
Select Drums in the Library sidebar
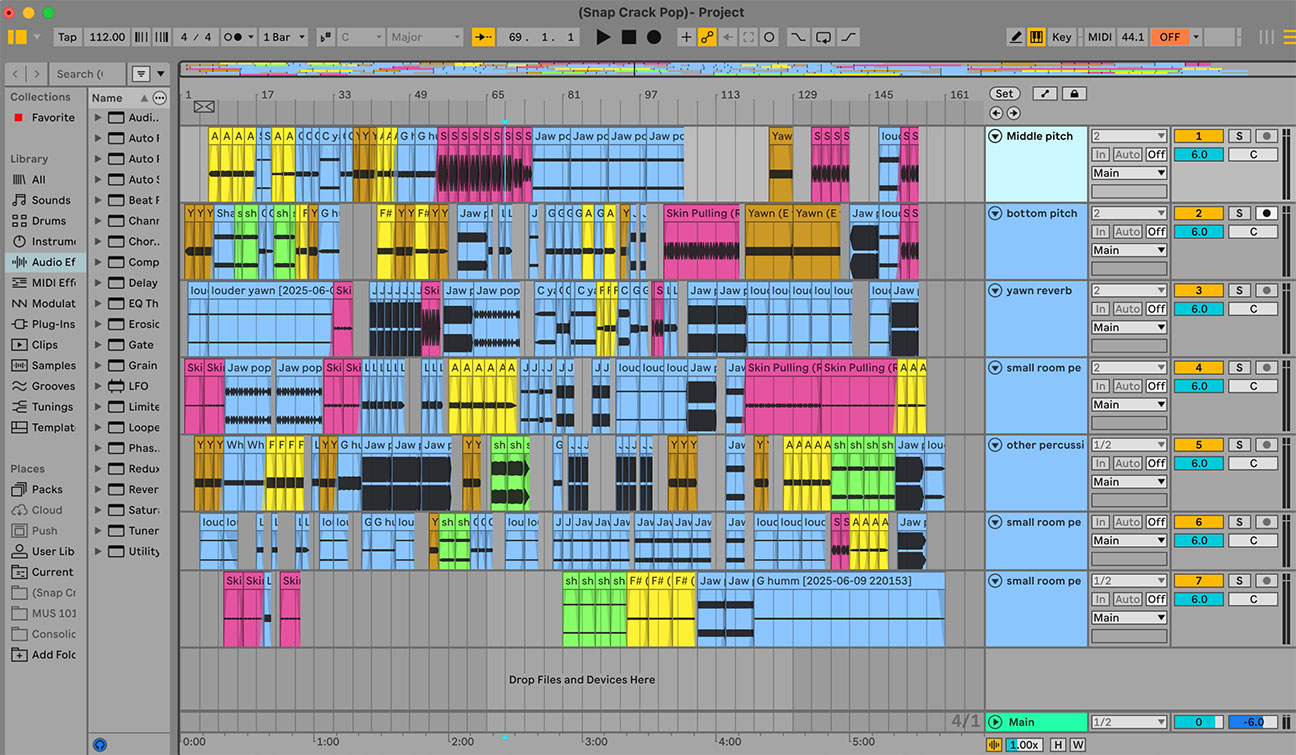coord(48,221)
